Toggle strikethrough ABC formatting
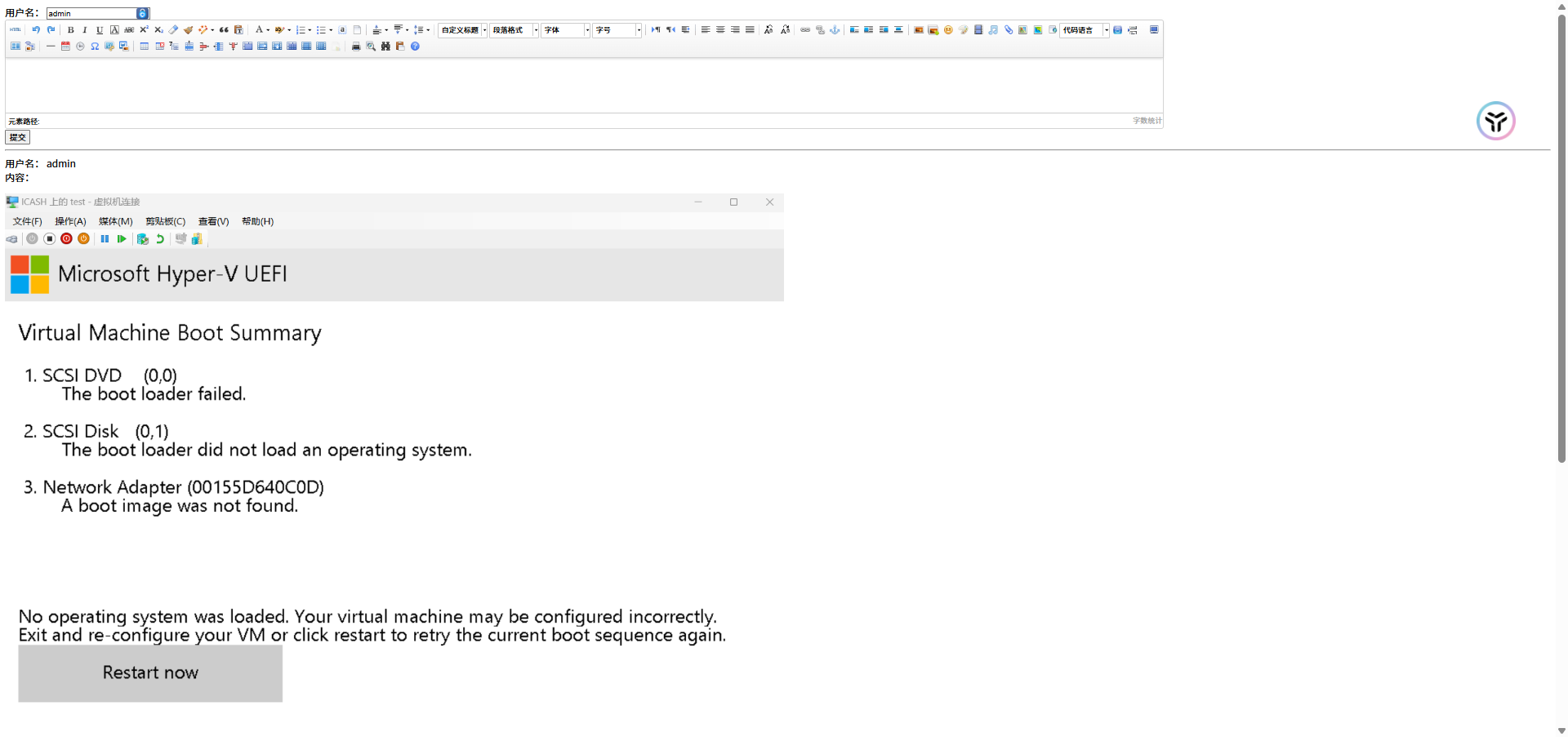The height and width of the screenshot is (737, 1568). click(129, 29)
